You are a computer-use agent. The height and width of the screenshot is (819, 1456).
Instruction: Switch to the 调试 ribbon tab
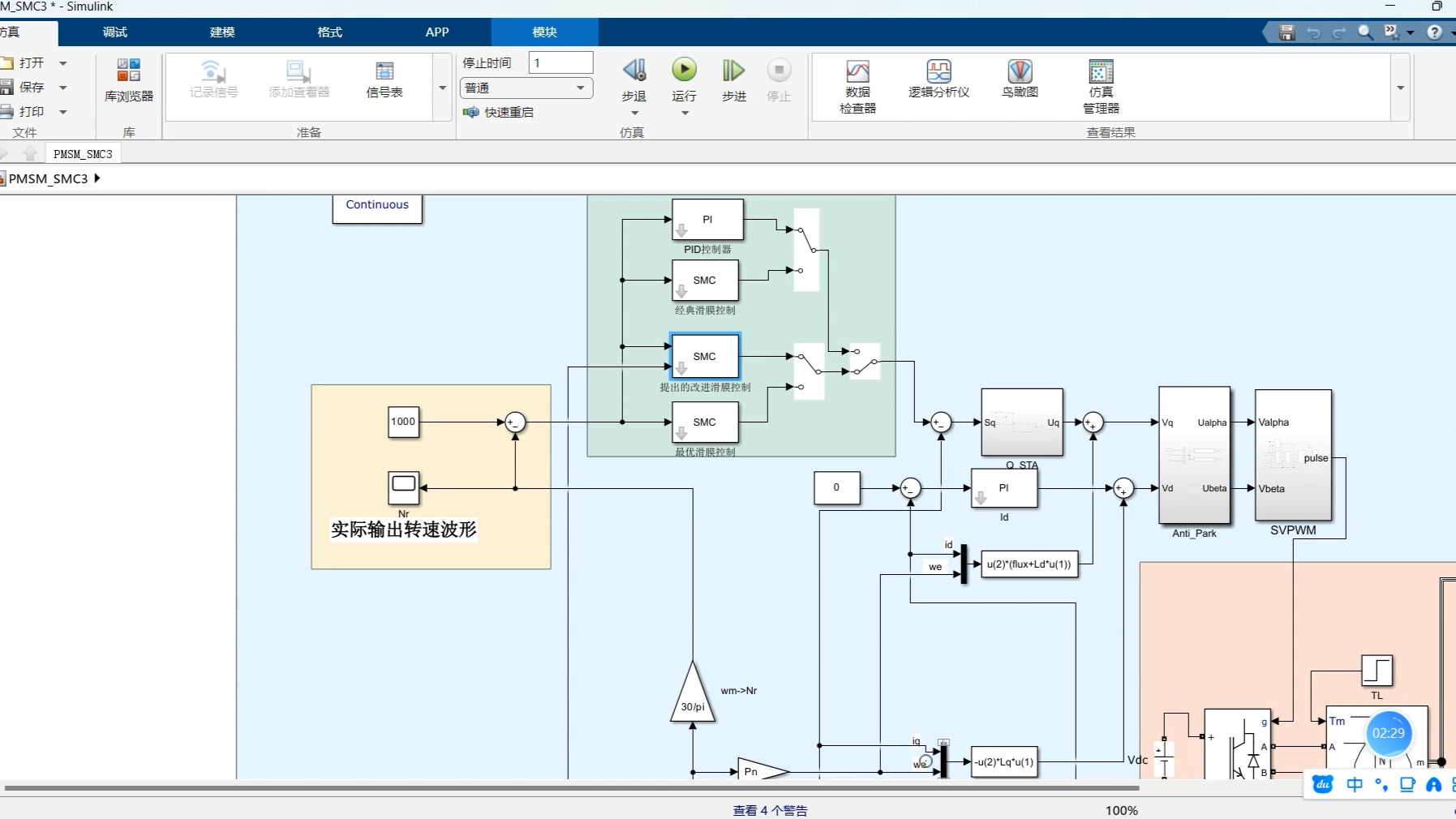[x=114, y=32]
